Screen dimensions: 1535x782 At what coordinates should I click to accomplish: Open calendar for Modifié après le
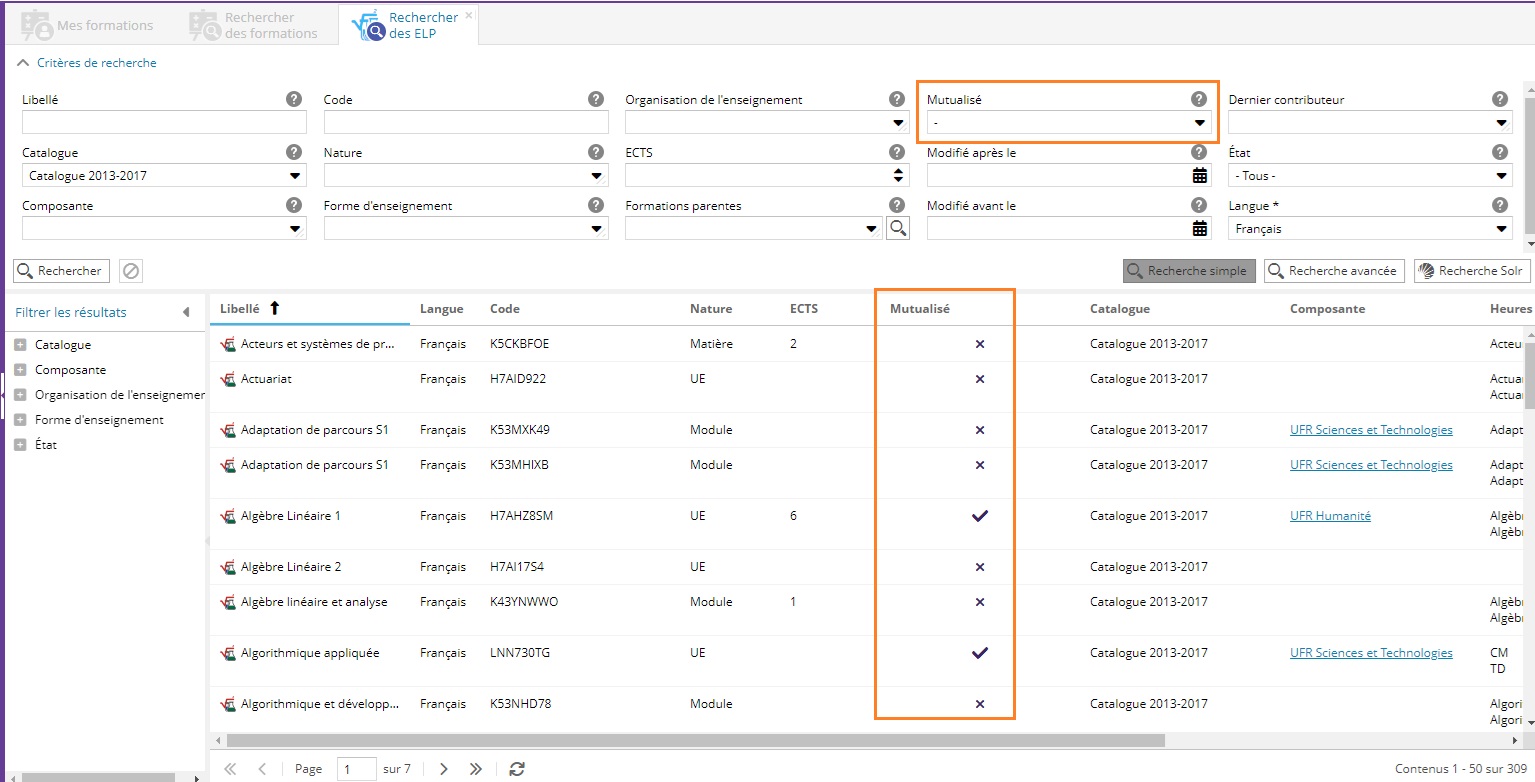pos(1200,175)
